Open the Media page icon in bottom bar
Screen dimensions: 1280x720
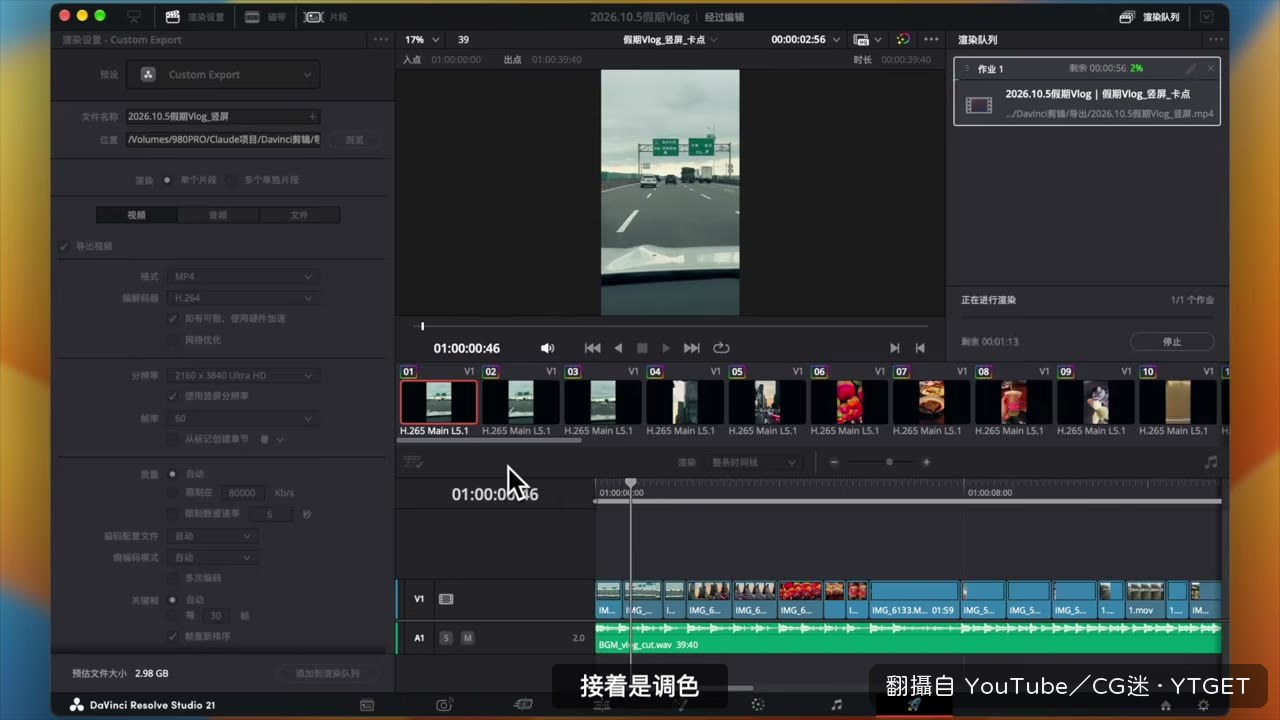pyautogui.click(x=367, y=705)
